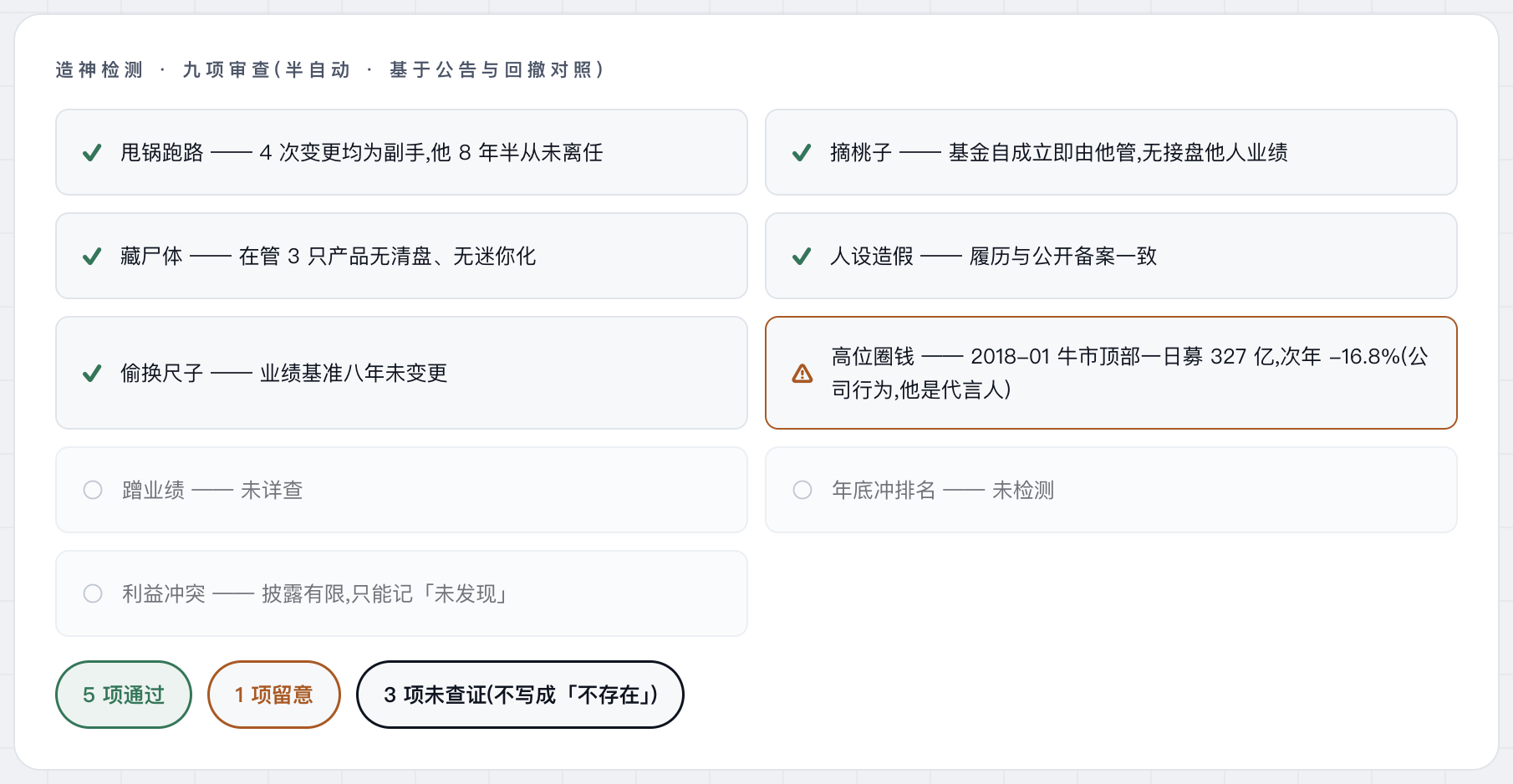The height and width of the screenshot is (784, 1513).
Task: Select the empty circle beside 蹭业绩
Action: click(93, 490)
